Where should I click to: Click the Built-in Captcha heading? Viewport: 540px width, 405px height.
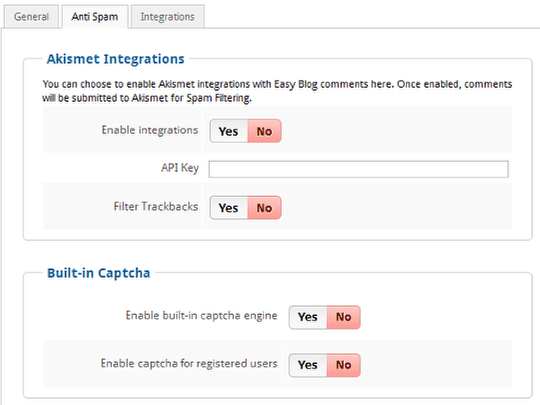(98, 273)
